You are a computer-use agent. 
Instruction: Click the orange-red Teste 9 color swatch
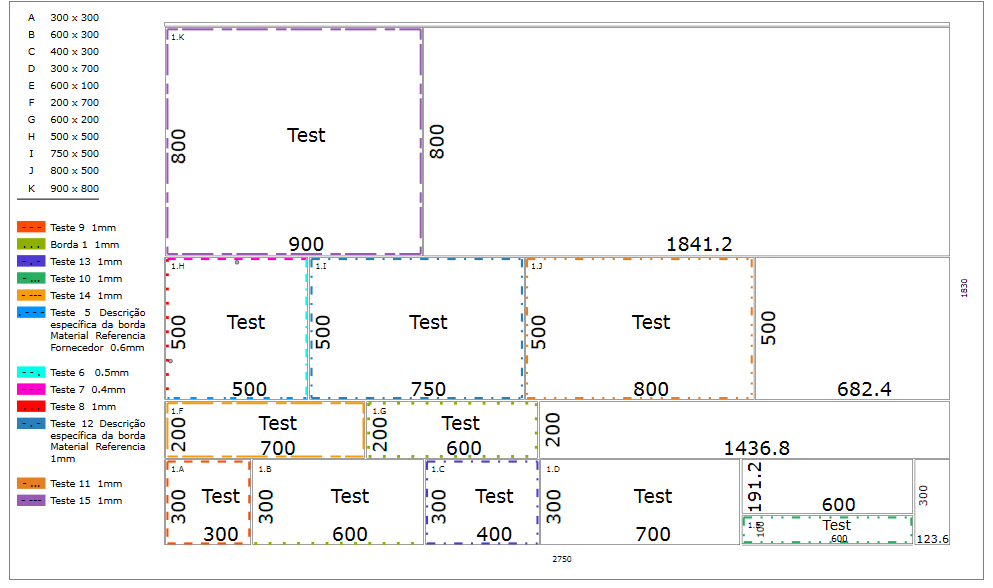31,227
